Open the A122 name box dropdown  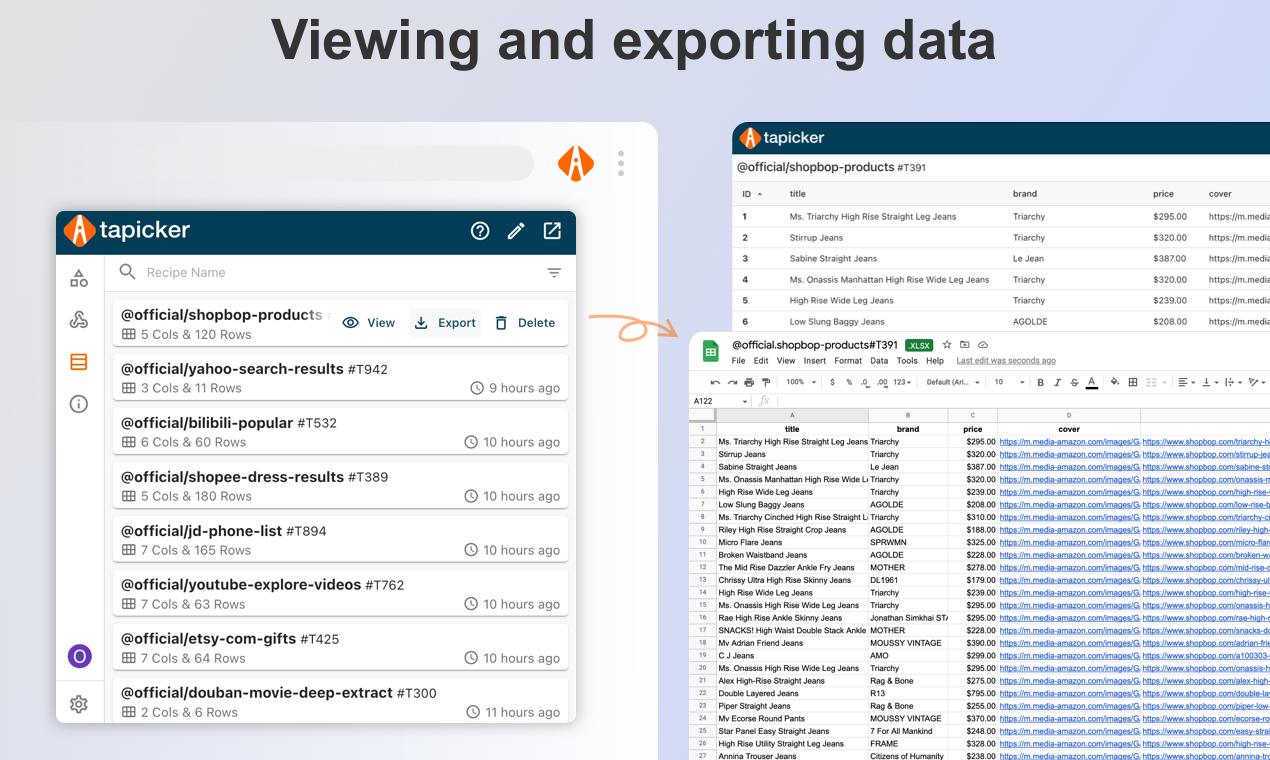pyautogui.click(x=745, y=401)
